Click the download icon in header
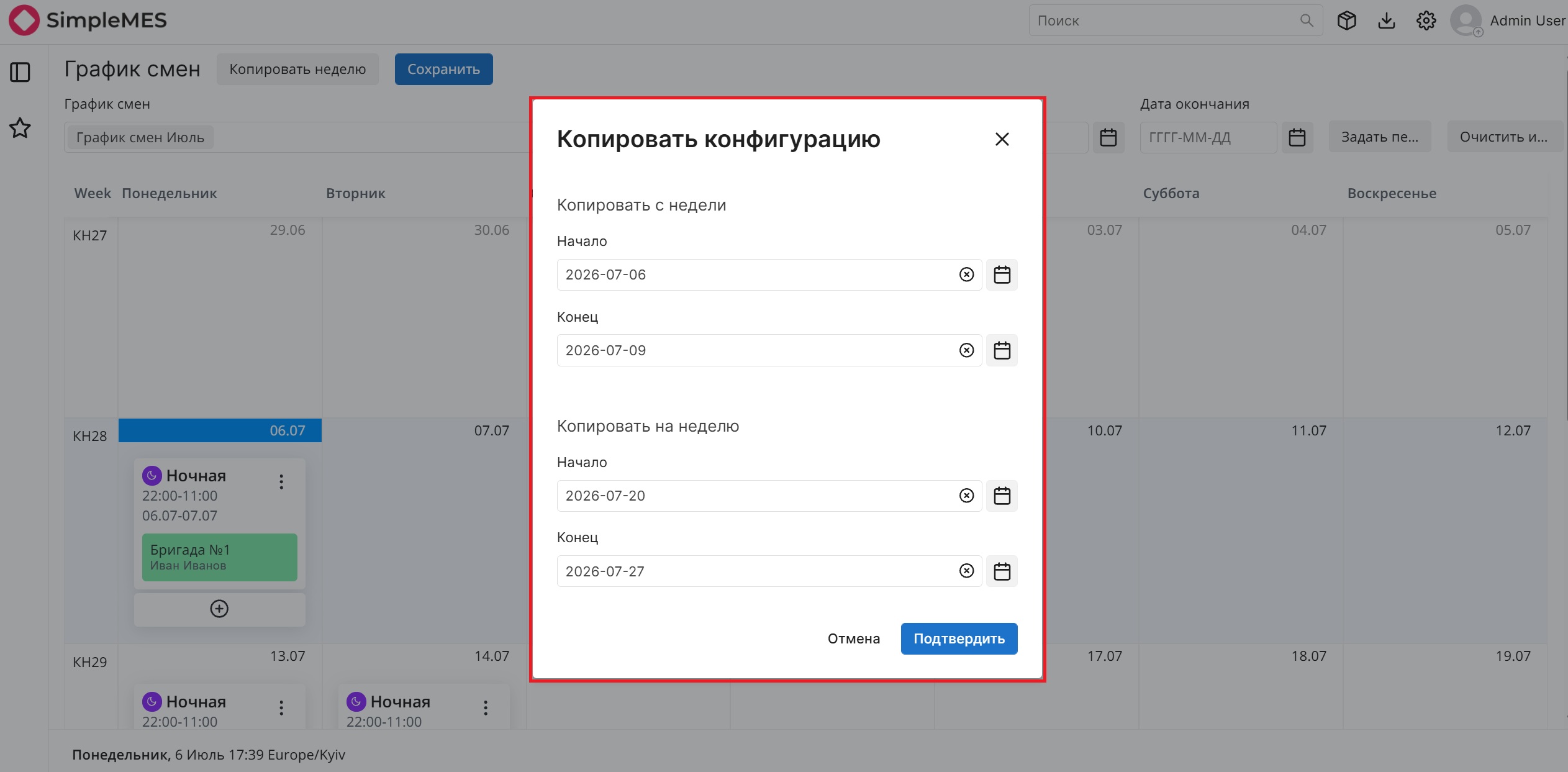The height and width of the screenshot is (772, 1568). click(x=1386, y=20)
